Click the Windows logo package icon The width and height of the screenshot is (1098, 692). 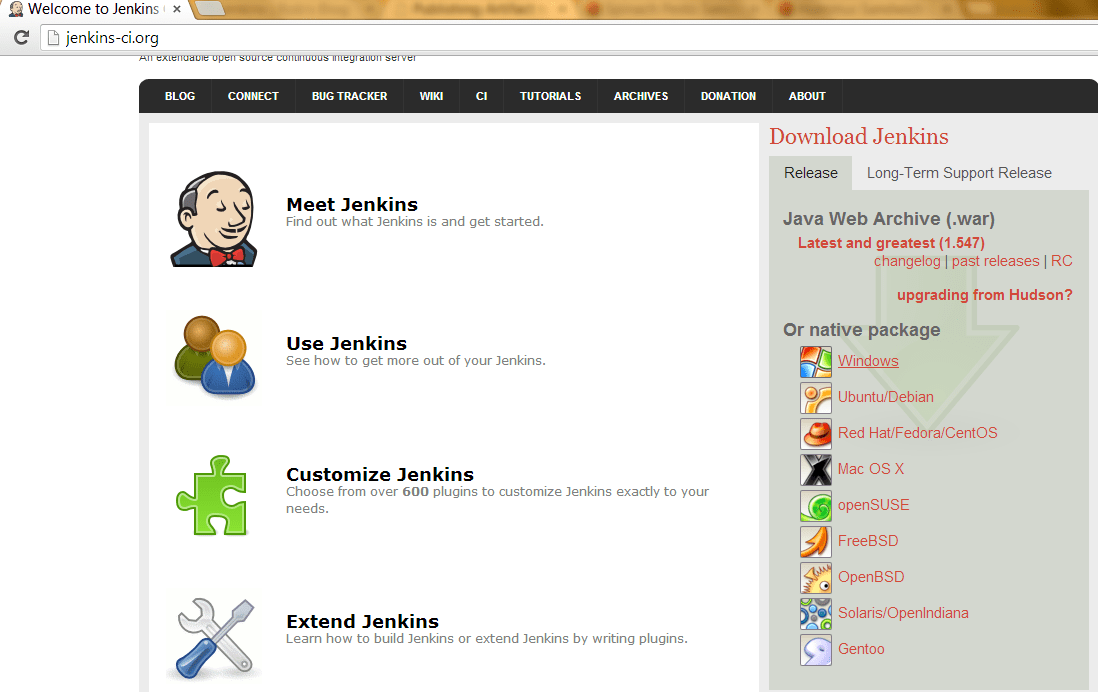pyautogui.click(x=816, y=361)
